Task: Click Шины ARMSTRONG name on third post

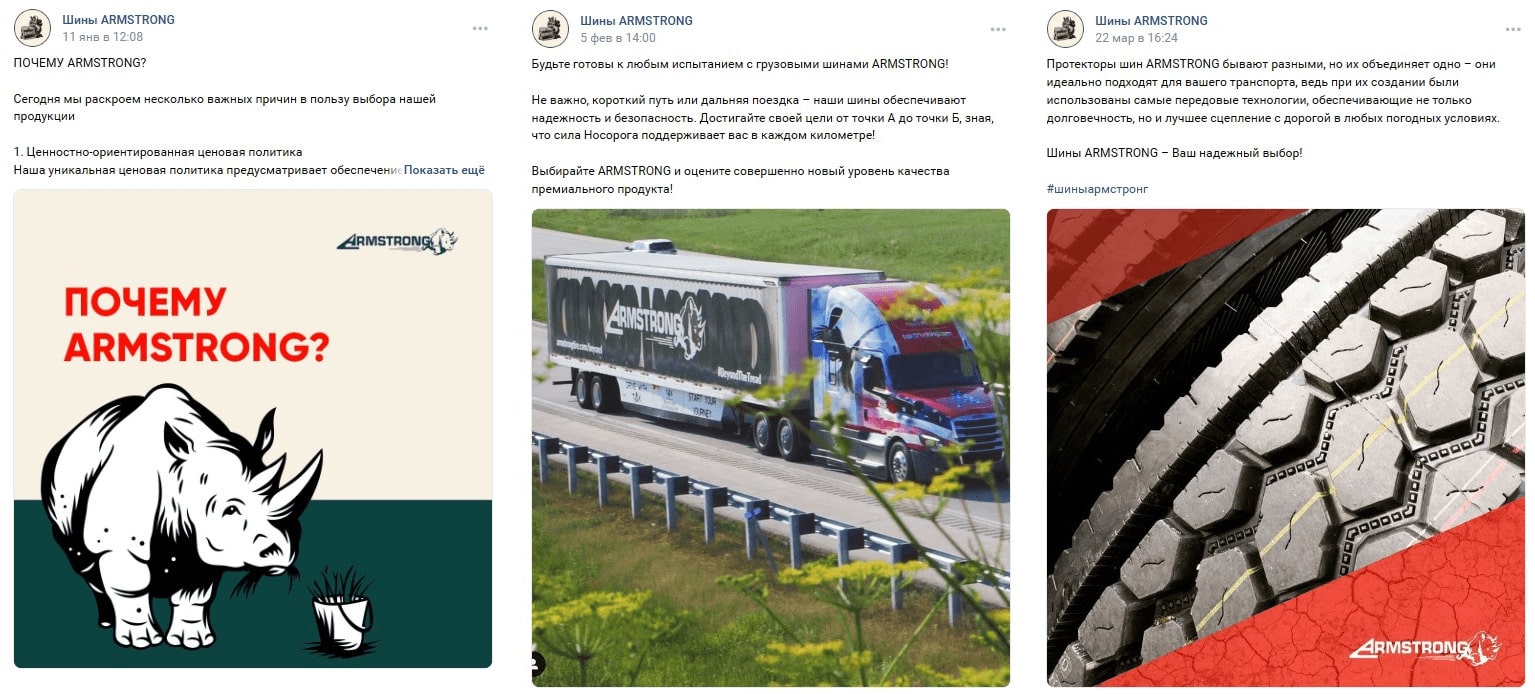Action: pyautogui.click(x=1151, y=20)
